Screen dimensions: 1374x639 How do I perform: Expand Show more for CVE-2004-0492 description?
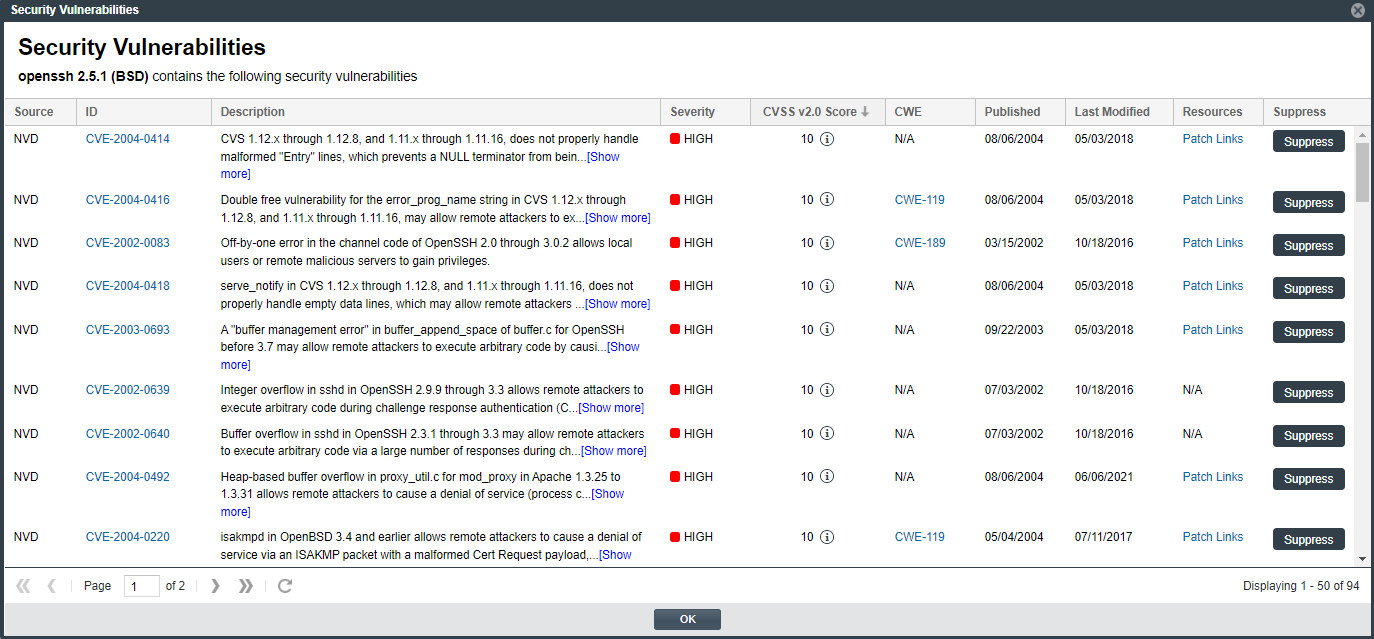click(x=608, y=494)
